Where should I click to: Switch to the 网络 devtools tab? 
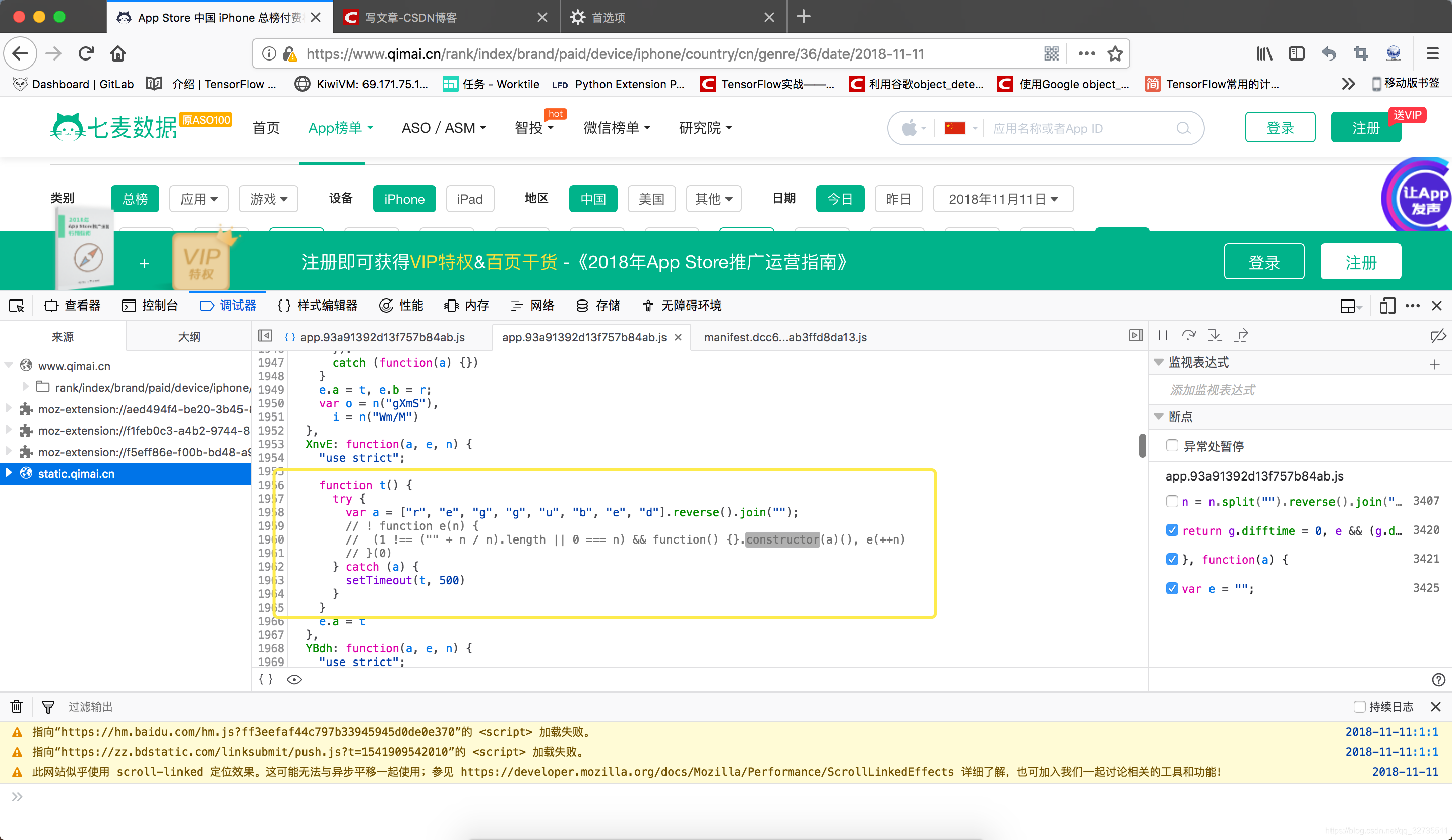click(x=533, y=306)
